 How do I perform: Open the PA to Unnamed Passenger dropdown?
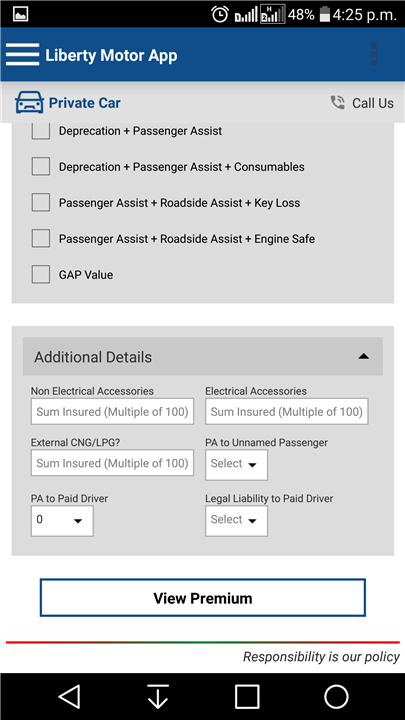pyautogui.click(x=236, y=465)
